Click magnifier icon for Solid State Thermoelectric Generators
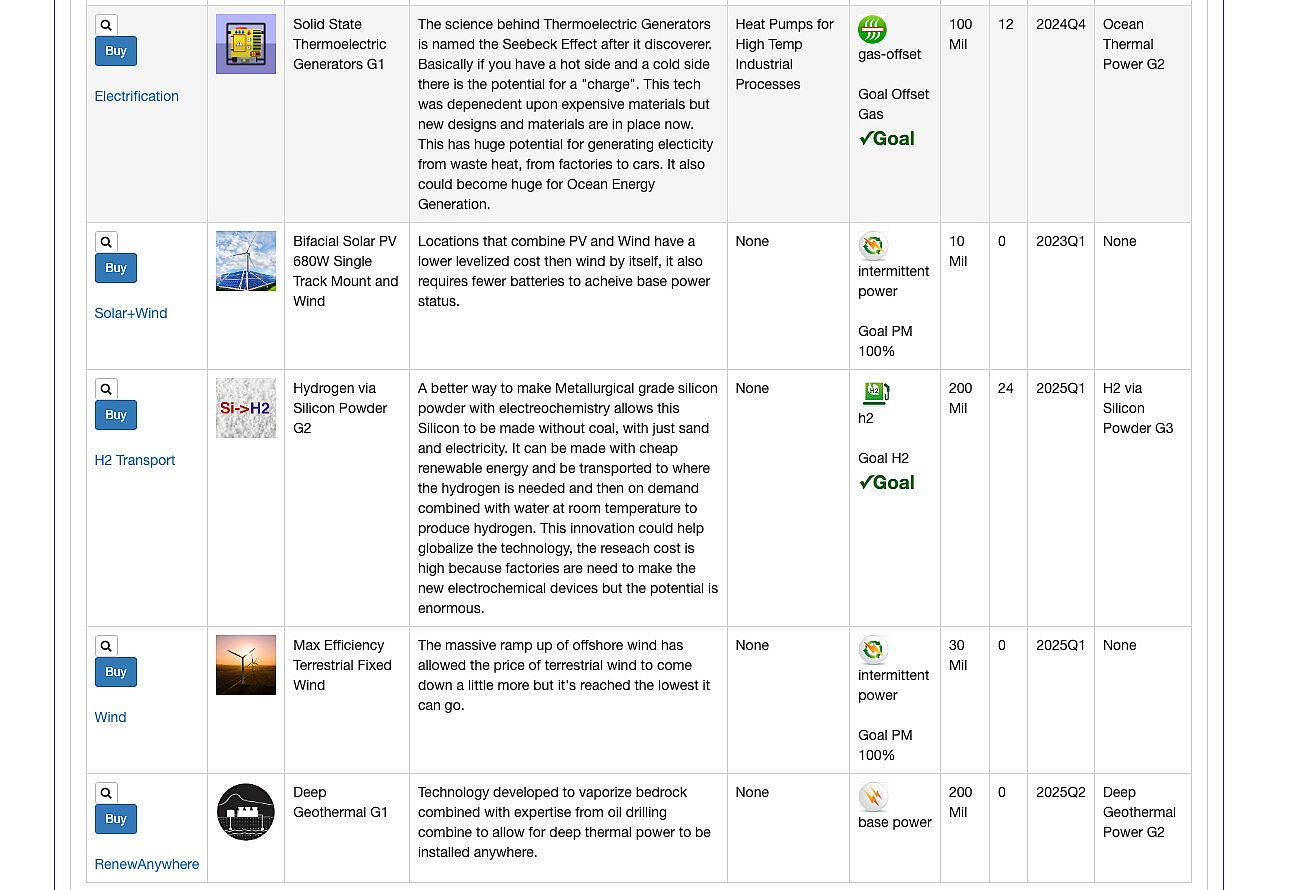The image size is (1307, 890). (x=106, y=25)
